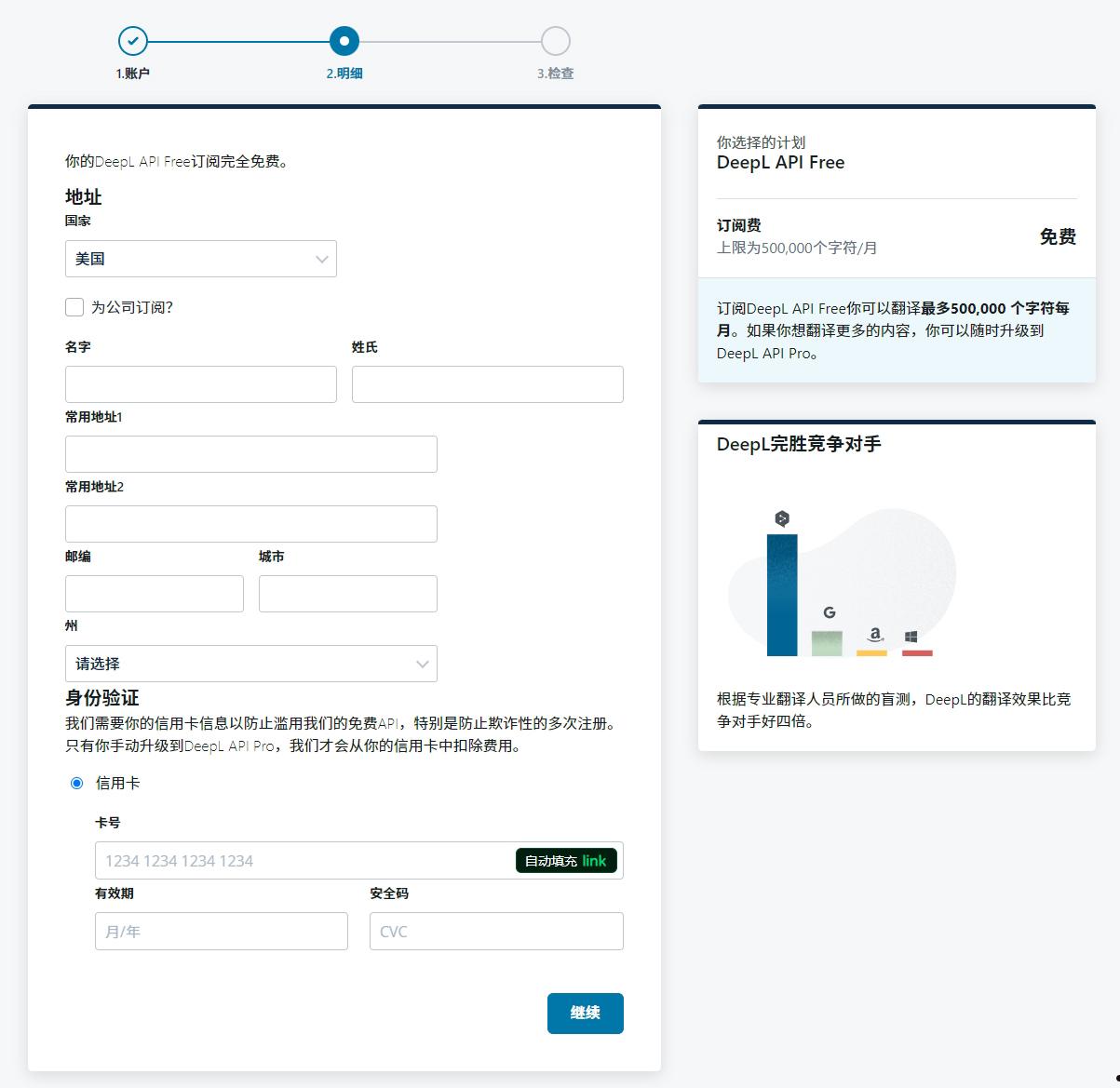This screenshot has width=1120, height=1088.
Task: Tick the 为公司订阅? checkbox
Action: tap(74, 307)
